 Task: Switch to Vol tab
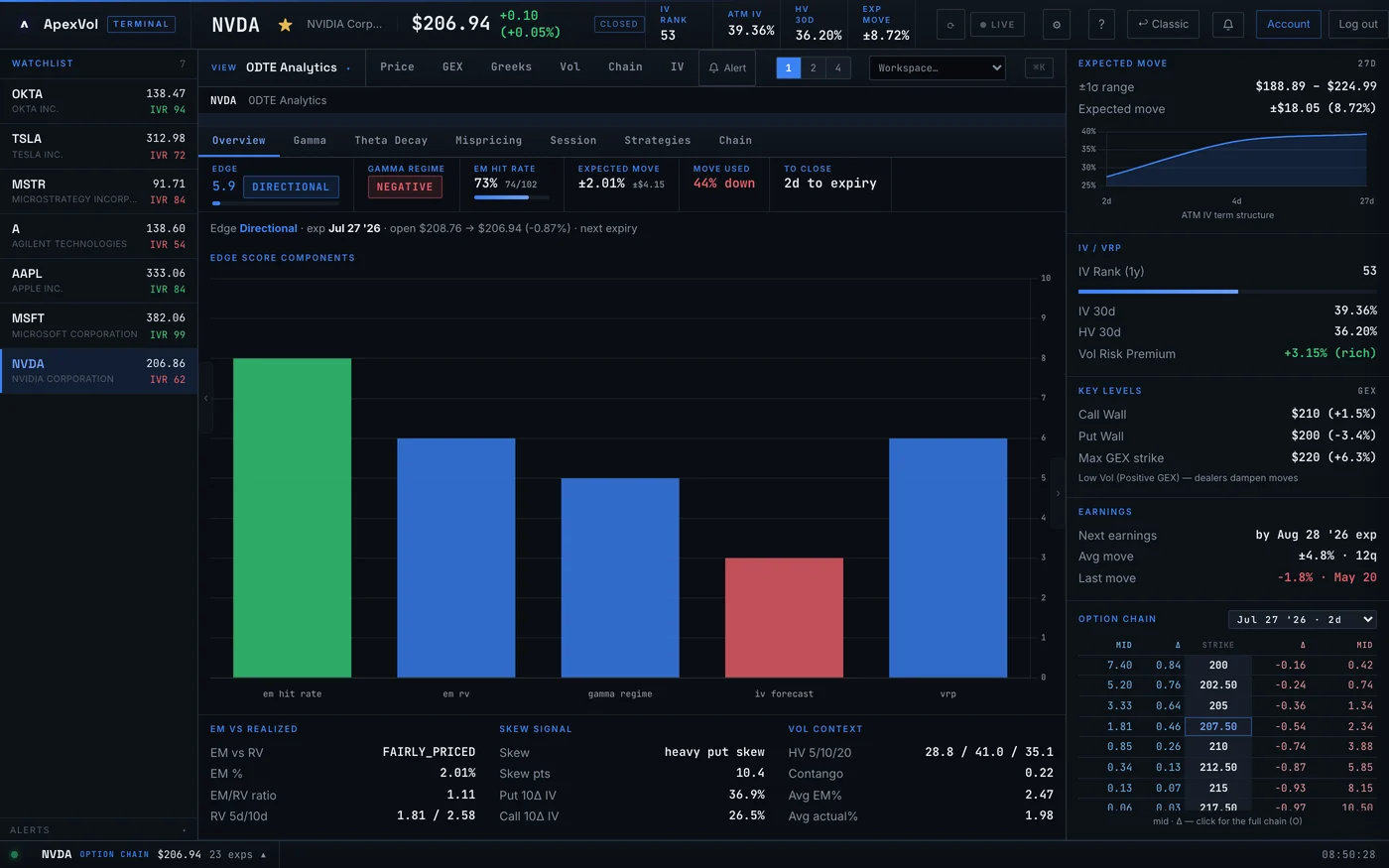pos(569,66)
